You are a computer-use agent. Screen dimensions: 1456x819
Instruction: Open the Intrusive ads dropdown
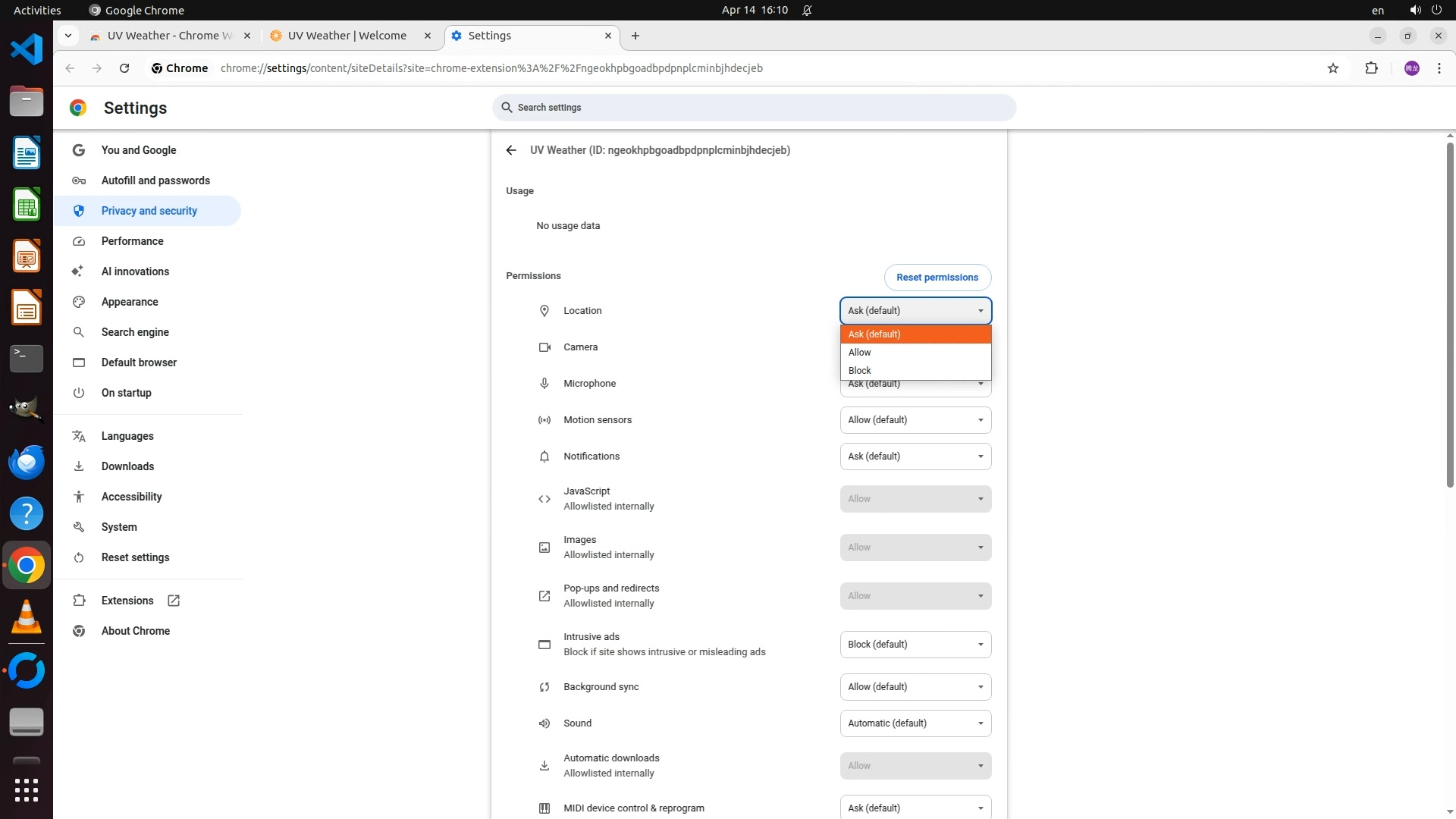pos(915,645)
